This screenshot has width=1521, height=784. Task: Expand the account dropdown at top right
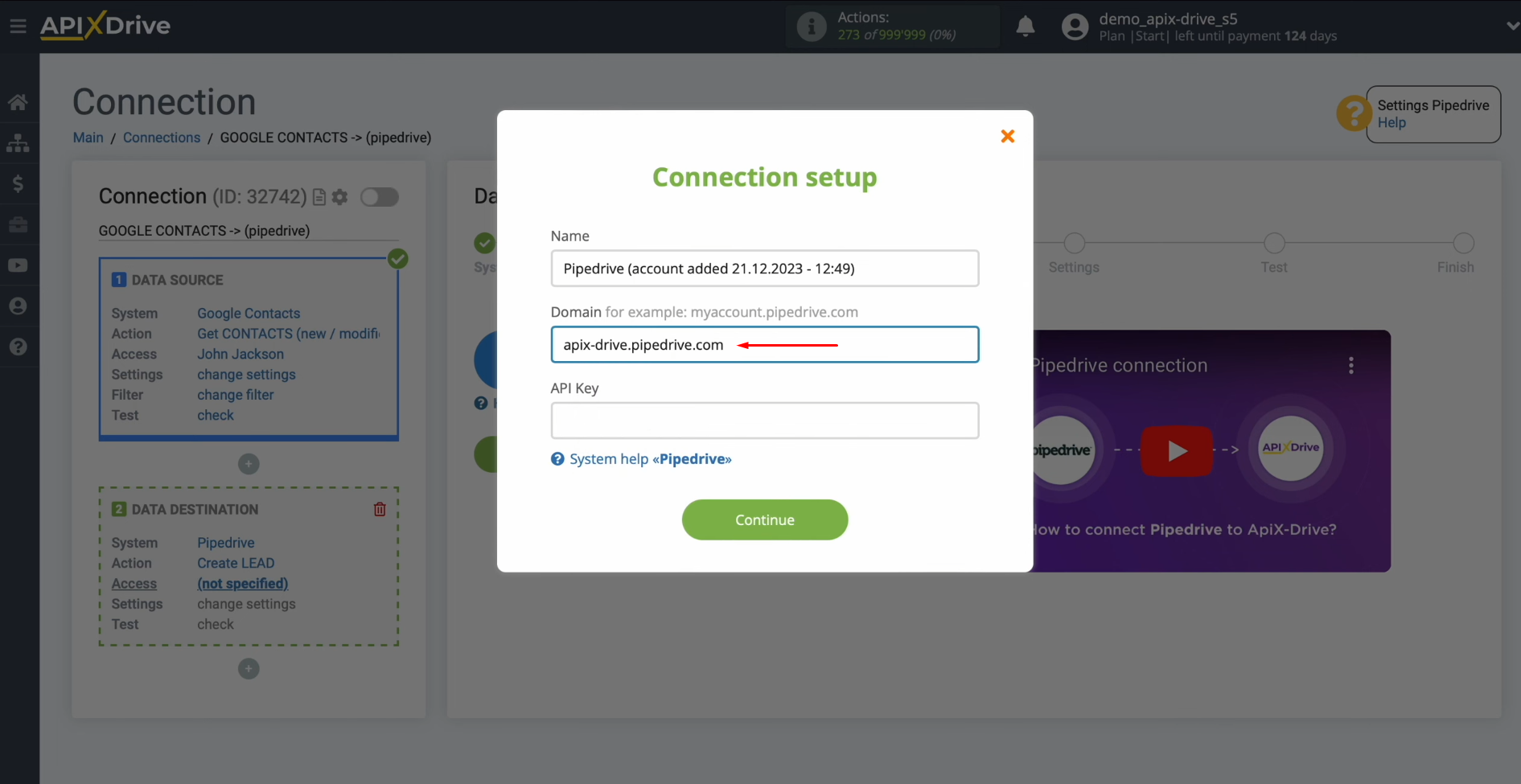[1511, 26]
